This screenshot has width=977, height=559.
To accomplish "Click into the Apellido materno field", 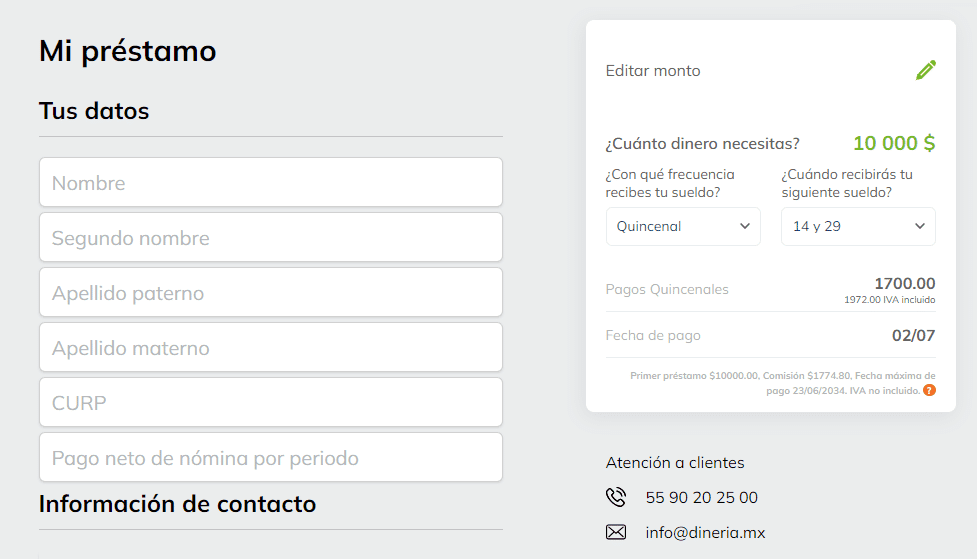I will pyautogui.click(x=271, y=348).
